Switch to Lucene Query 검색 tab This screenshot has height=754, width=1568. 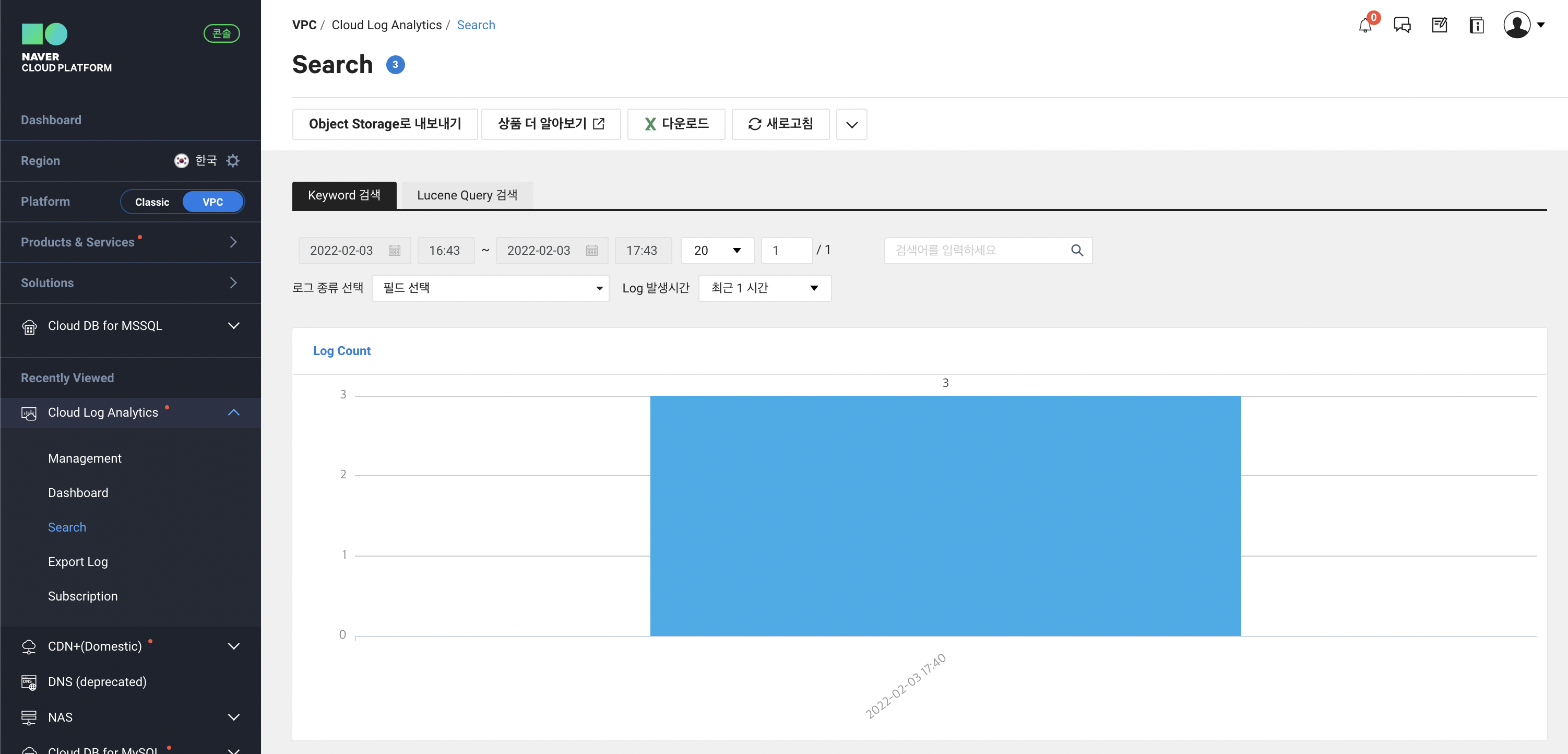point(467,195)
